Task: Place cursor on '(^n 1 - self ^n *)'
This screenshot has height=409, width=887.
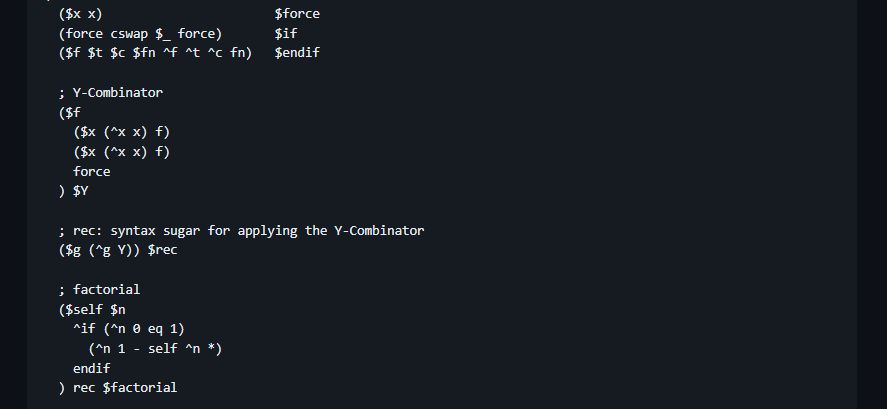Action: (154, 348)
